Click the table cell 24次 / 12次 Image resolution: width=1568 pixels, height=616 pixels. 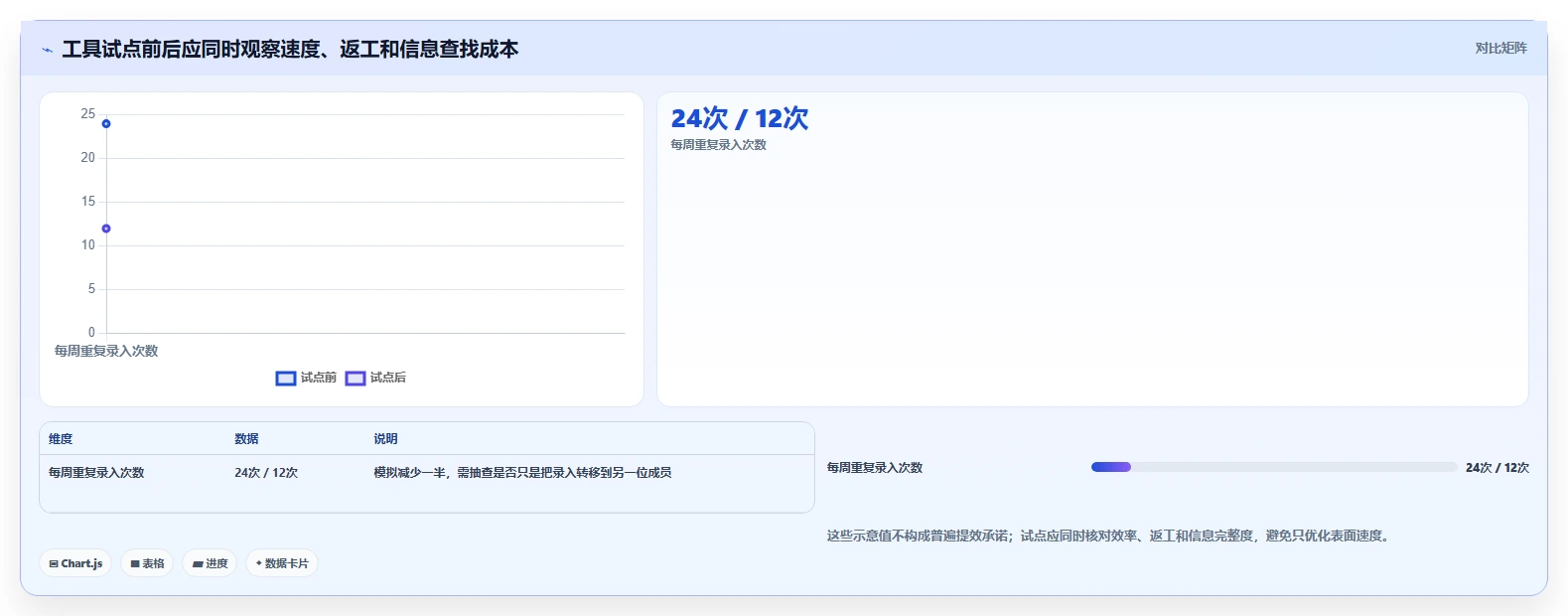pyautogui.click(x=266, y=473)
